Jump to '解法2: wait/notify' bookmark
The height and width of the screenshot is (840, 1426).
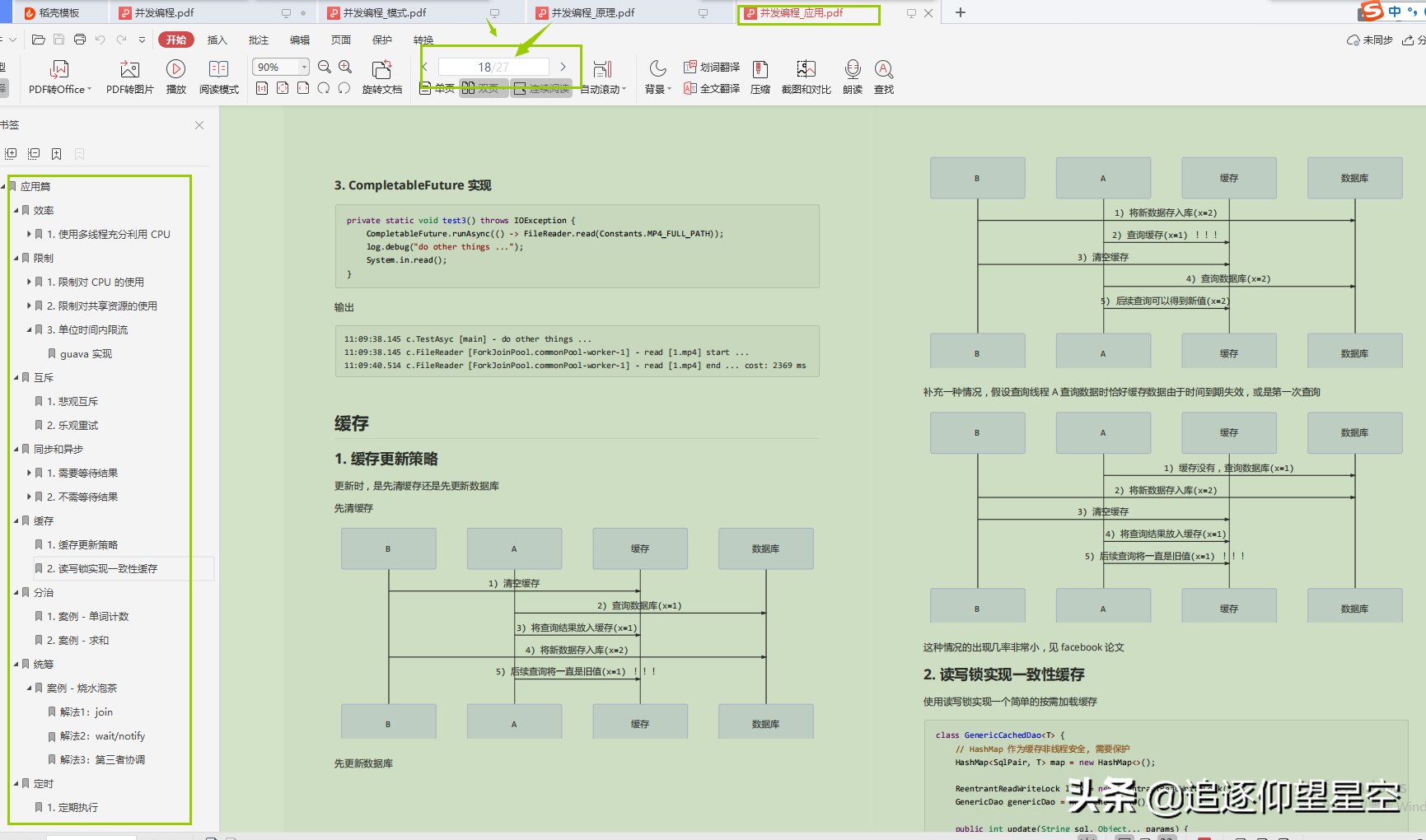click(102, 736)
